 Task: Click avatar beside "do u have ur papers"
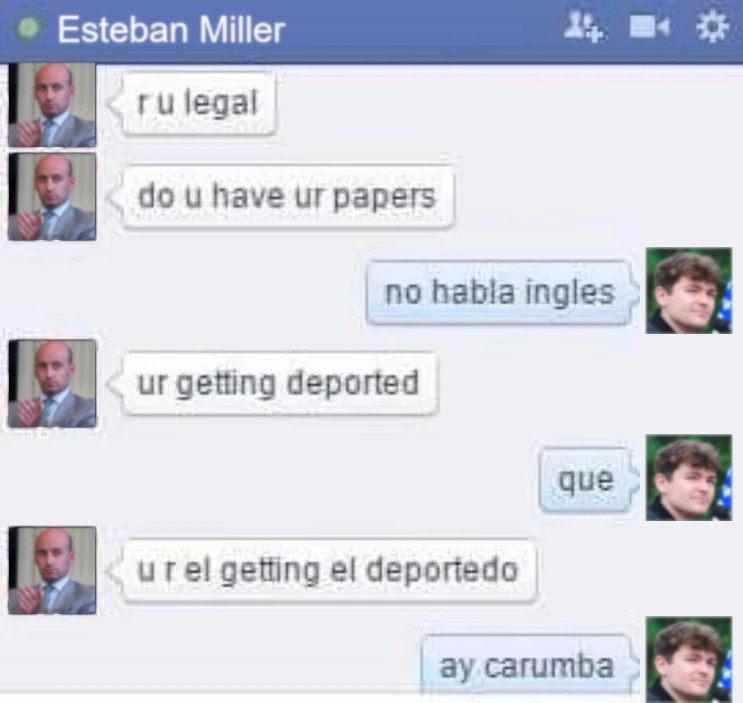(x=52, y=197)
